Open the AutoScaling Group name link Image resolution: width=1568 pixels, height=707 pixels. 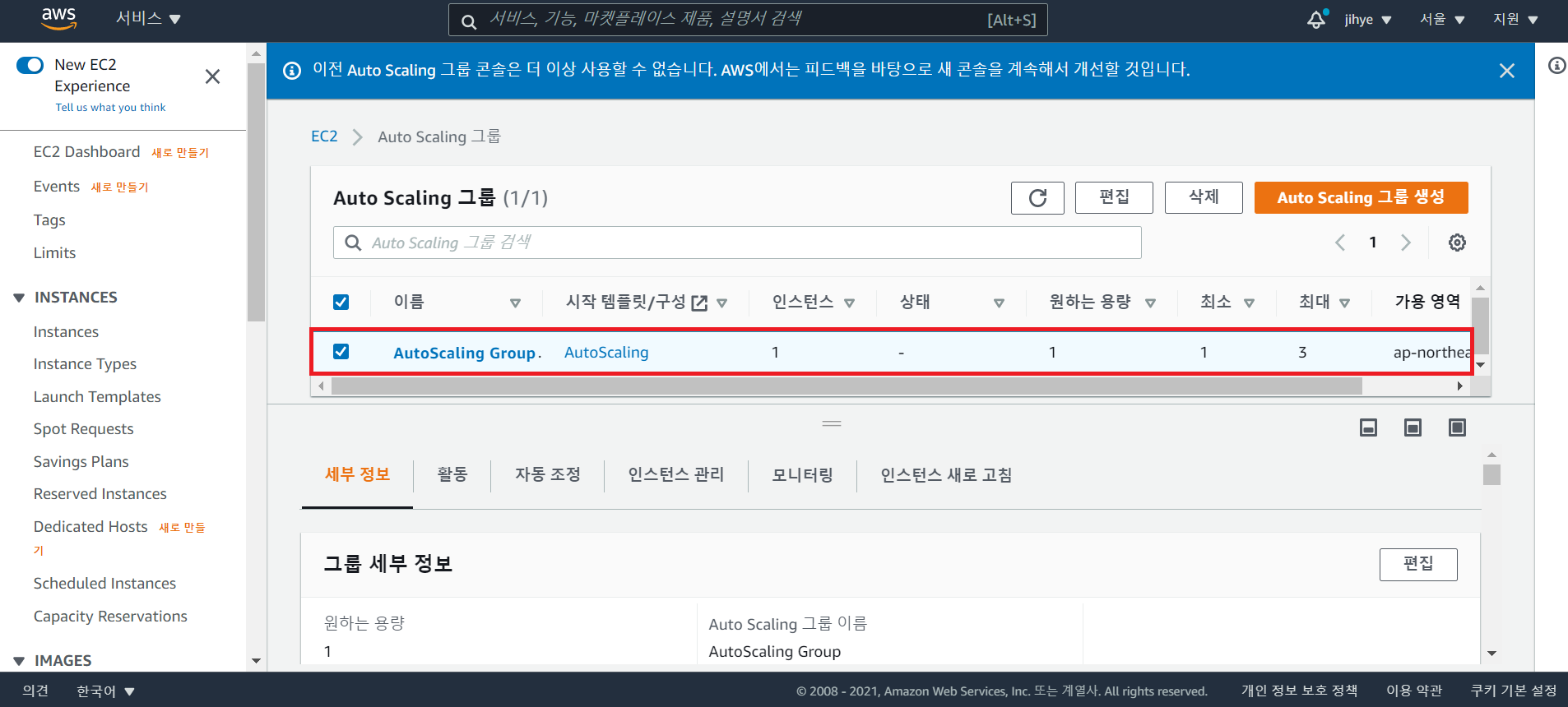[x=466, y=353]
